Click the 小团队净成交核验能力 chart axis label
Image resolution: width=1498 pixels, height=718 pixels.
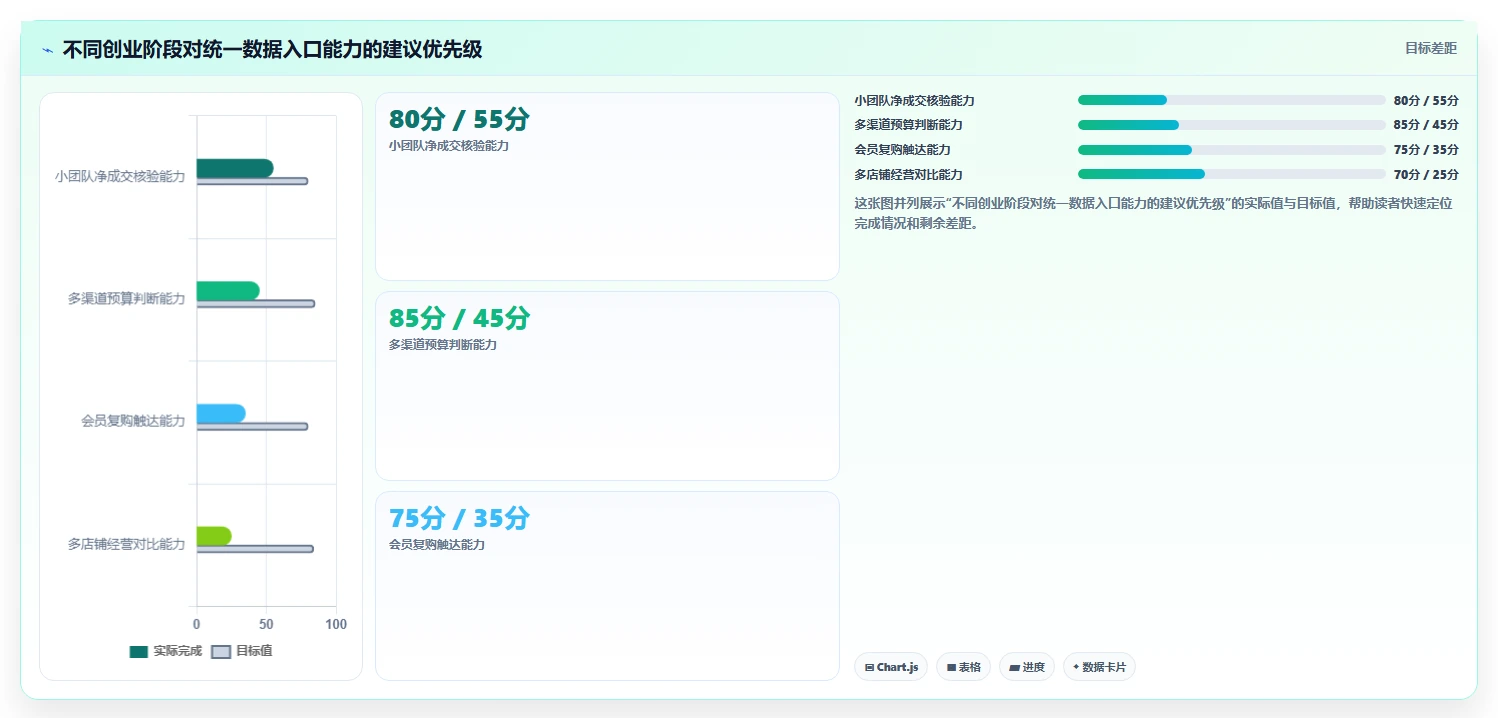point(120,176)
